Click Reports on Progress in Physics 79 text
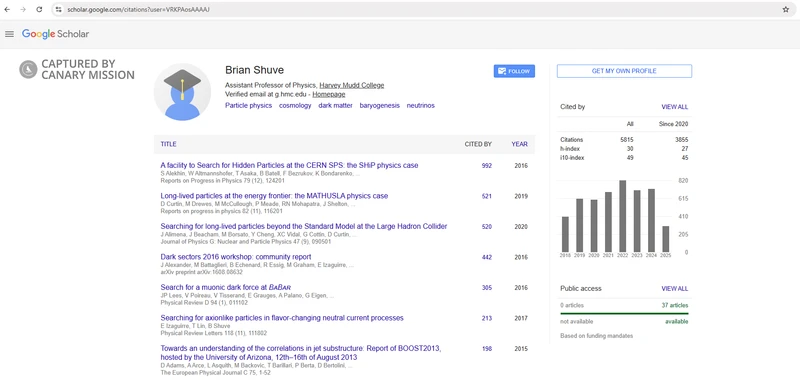Viewport: 800px width, 380px height. tap(222, 181)
